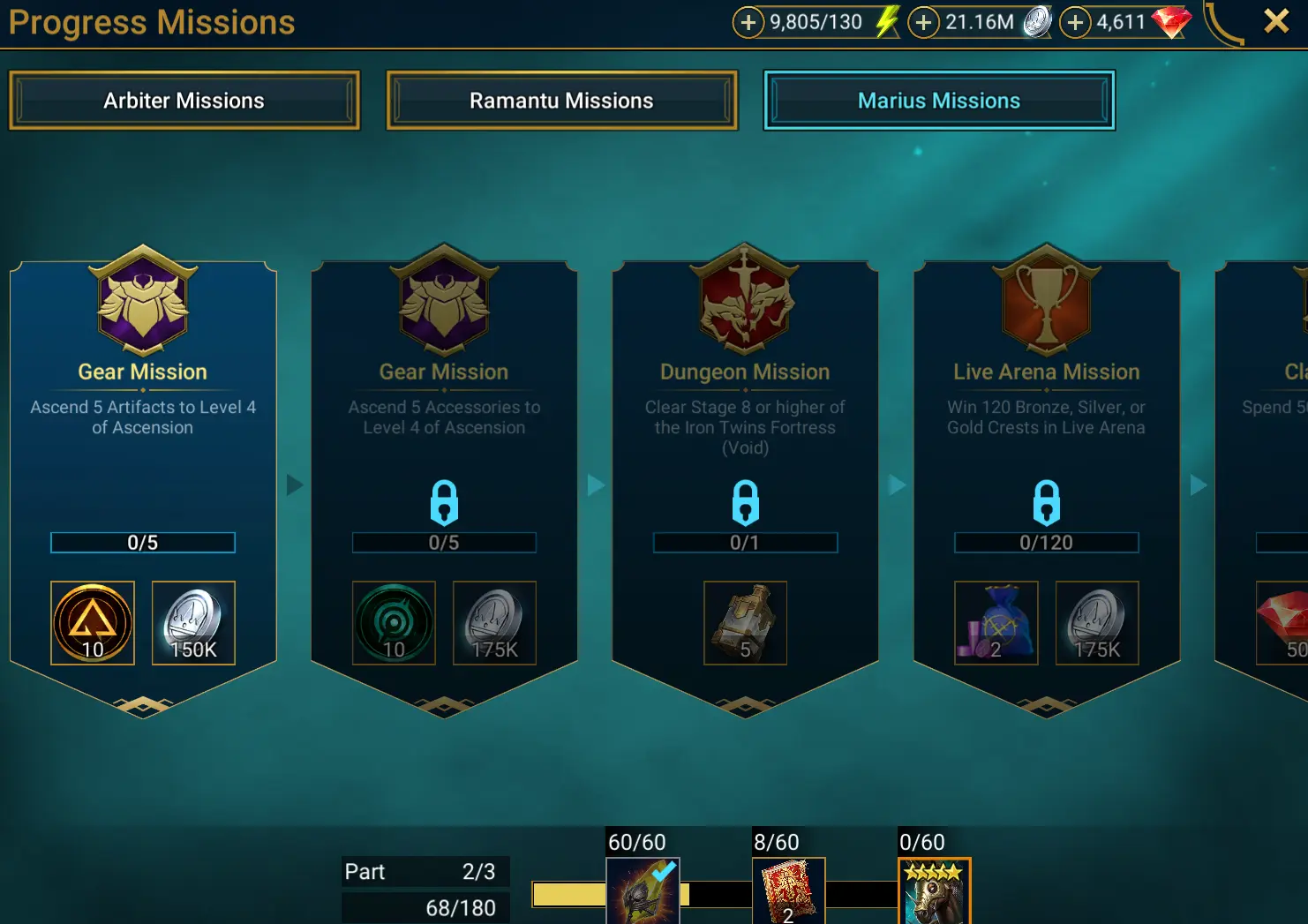Tap the orange triangle reward of 10
Screen dimensions: 1308x924
click(x=93, y=623)
